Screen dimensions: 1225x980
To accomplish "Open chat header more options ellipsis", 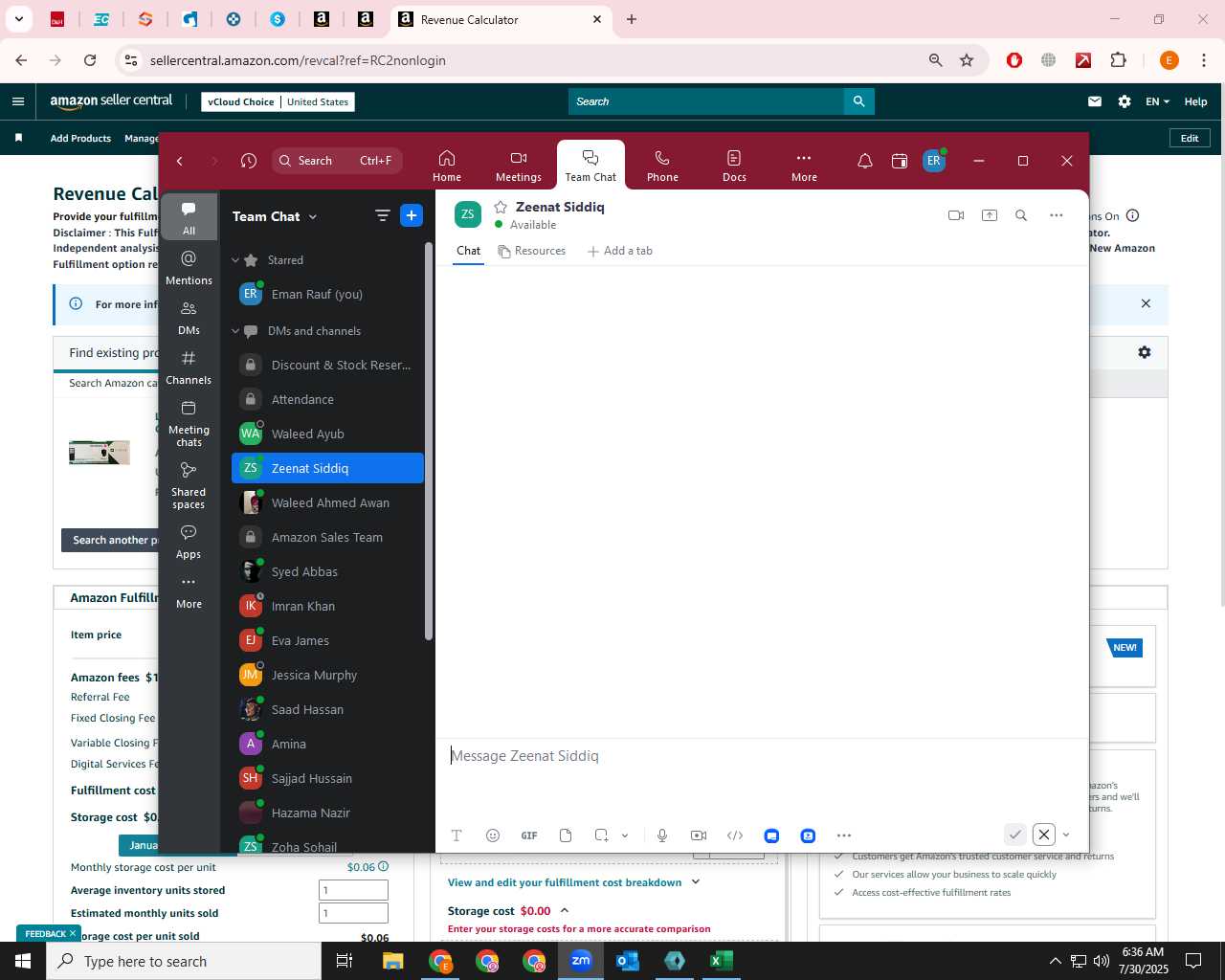I will coord(1056,215).
